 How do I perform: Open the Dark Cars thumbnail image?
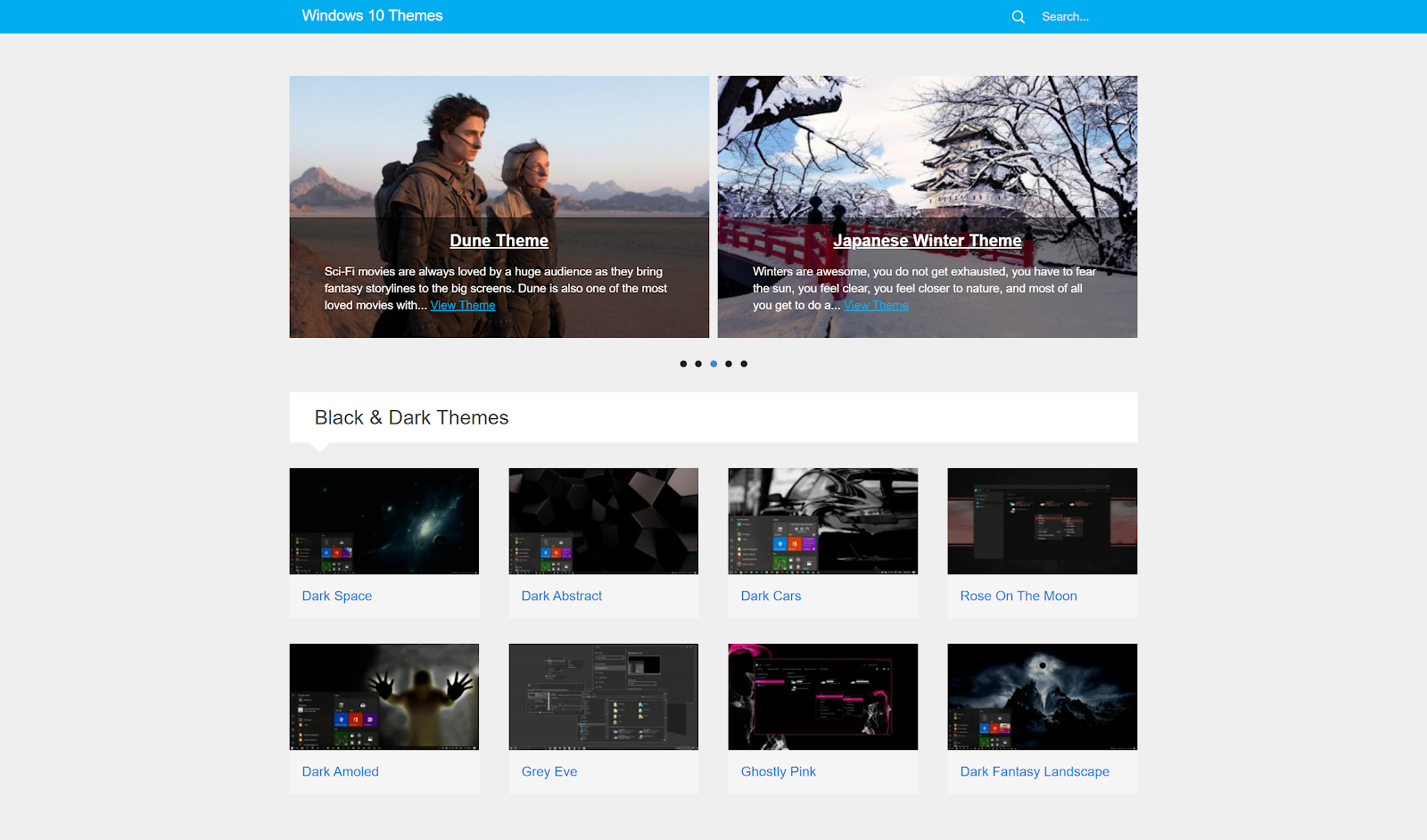click(x=823, y=521)
